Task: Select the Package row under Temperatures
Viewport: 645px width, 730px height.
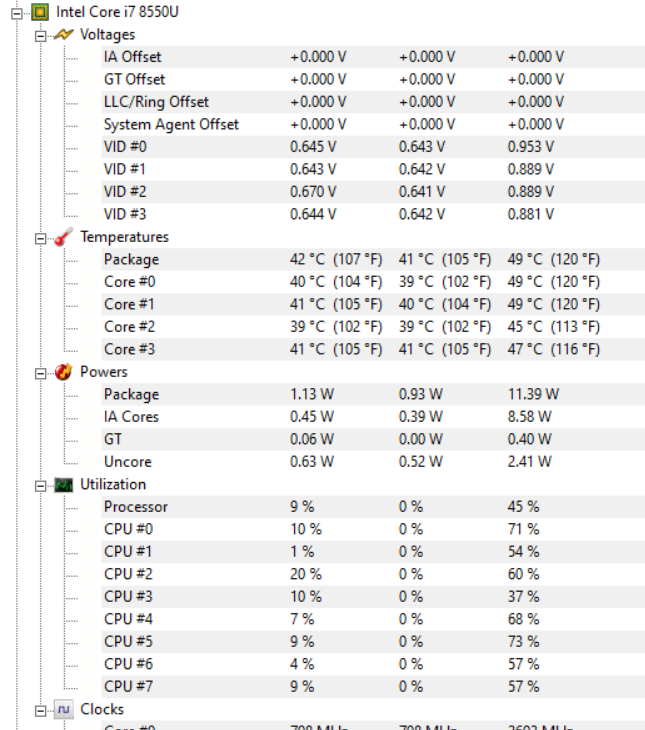Action: [x=373, y=259]
